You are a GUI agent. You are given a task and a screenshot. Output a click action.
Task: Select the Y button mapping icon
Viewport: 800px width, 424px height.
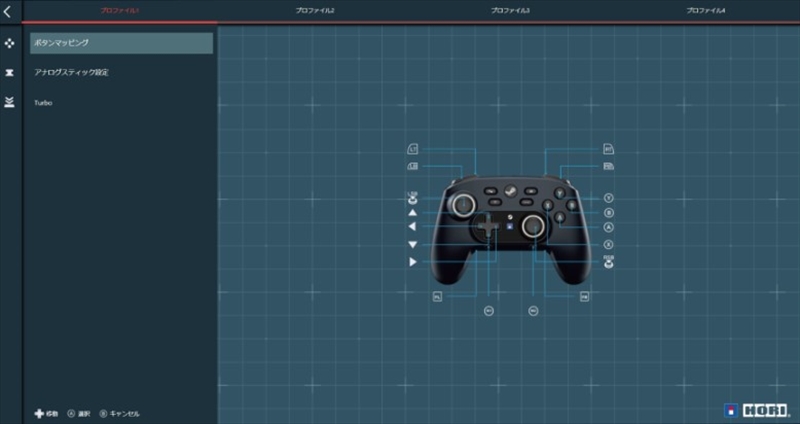click(x=608, y=198)
